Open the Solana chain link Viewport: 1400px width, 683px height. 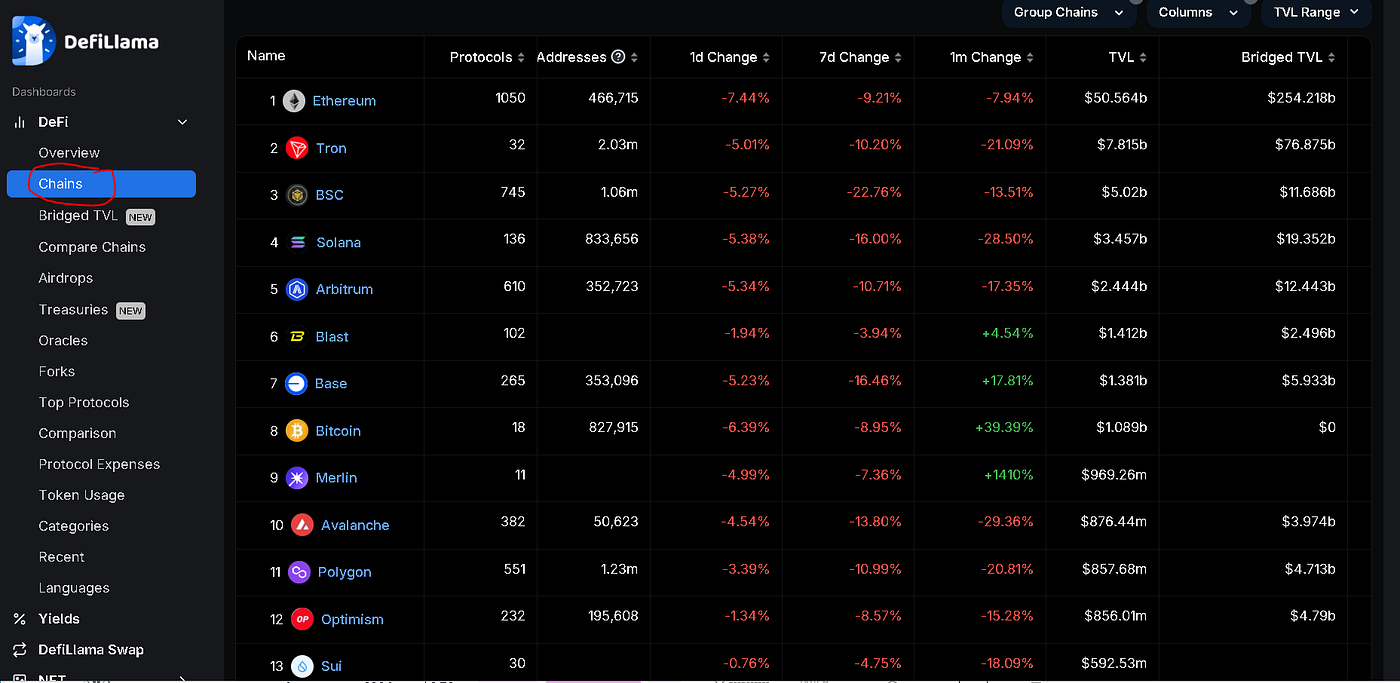pyautogui.click(x=339, y=242)
